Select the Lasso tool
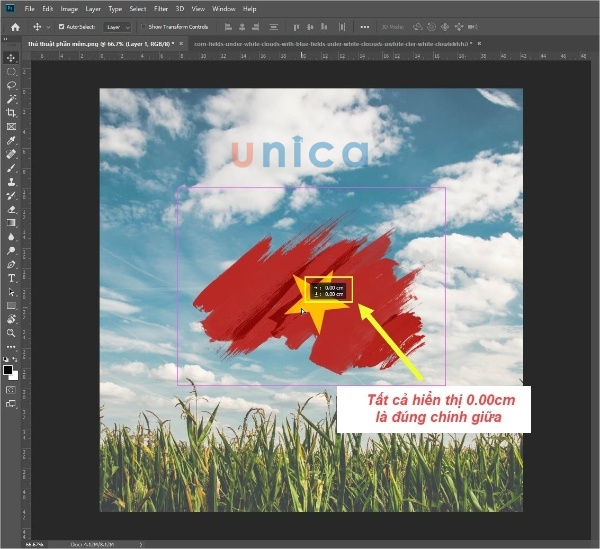 [x=11, y=85]
